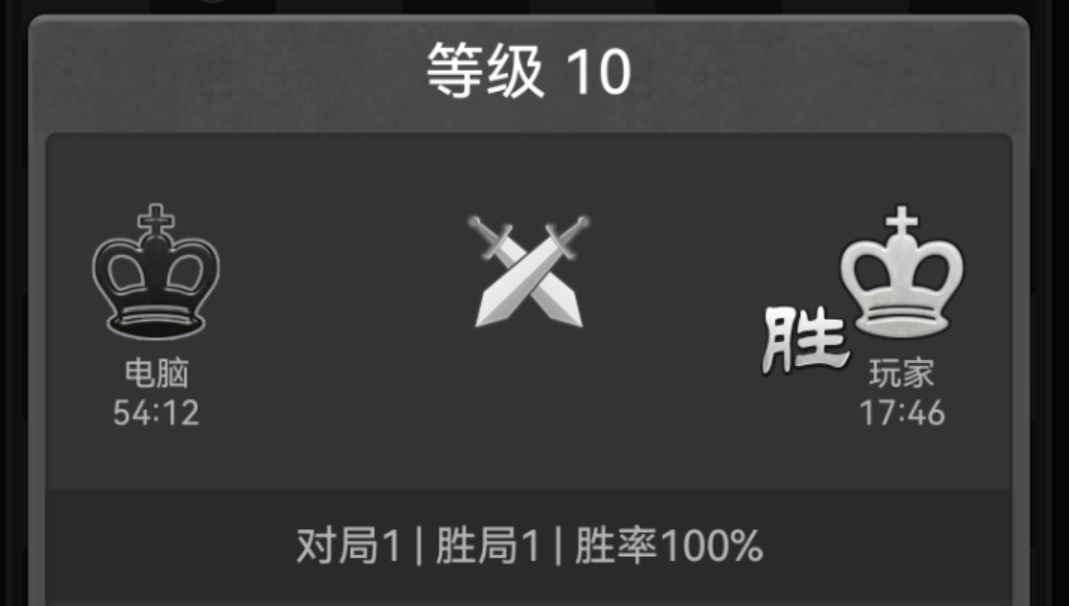1080x606 pixels.
Task: Click the 等级 word in the header
Action: click(486, 71)
